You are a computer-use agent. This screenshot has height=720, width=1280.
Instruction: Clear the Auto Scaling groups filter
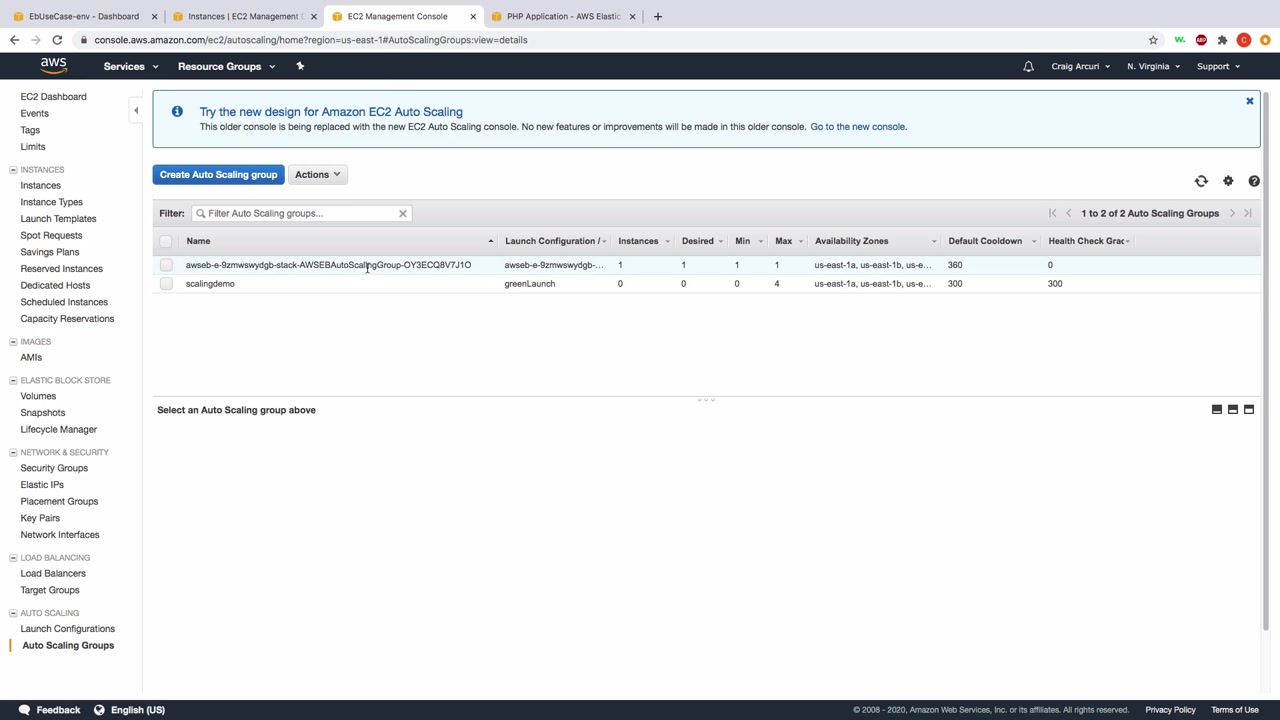[x=403, y=213]
